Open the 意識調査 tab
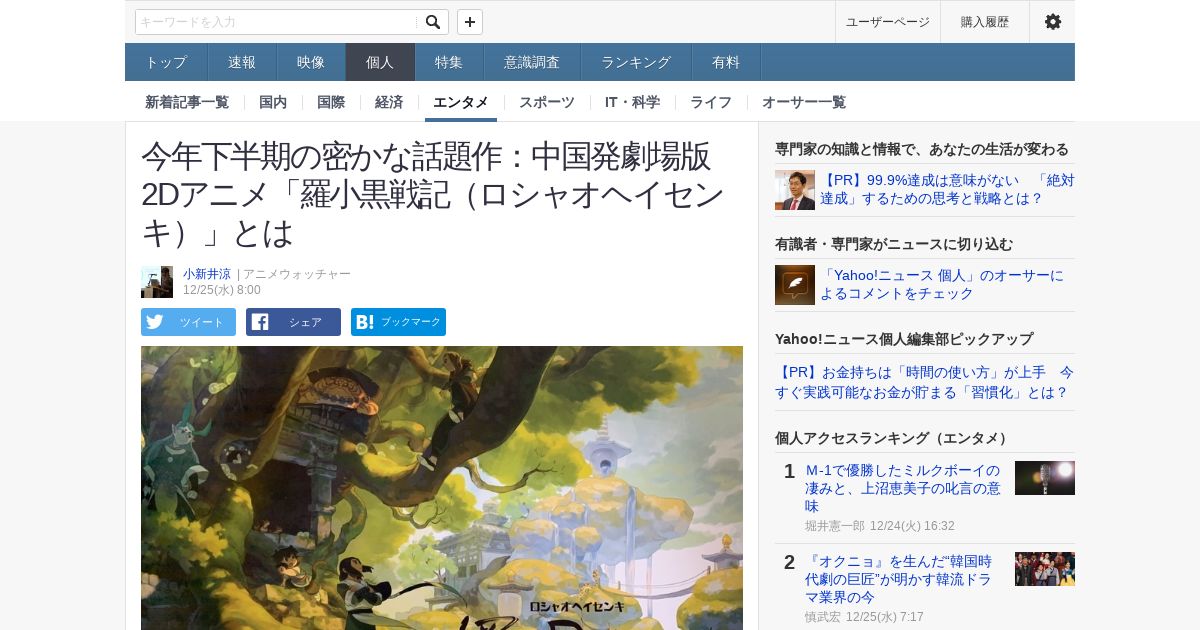 [532, 62]
